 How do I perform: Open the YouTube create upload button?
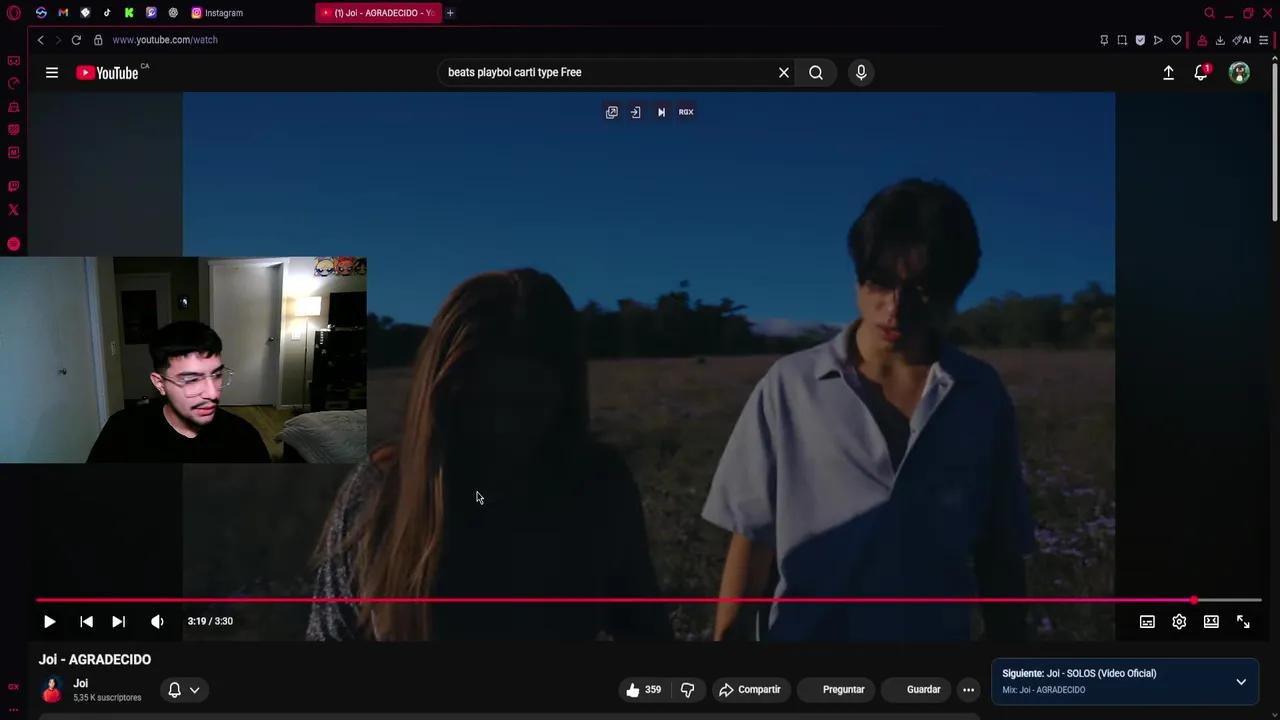[1168, 72]
